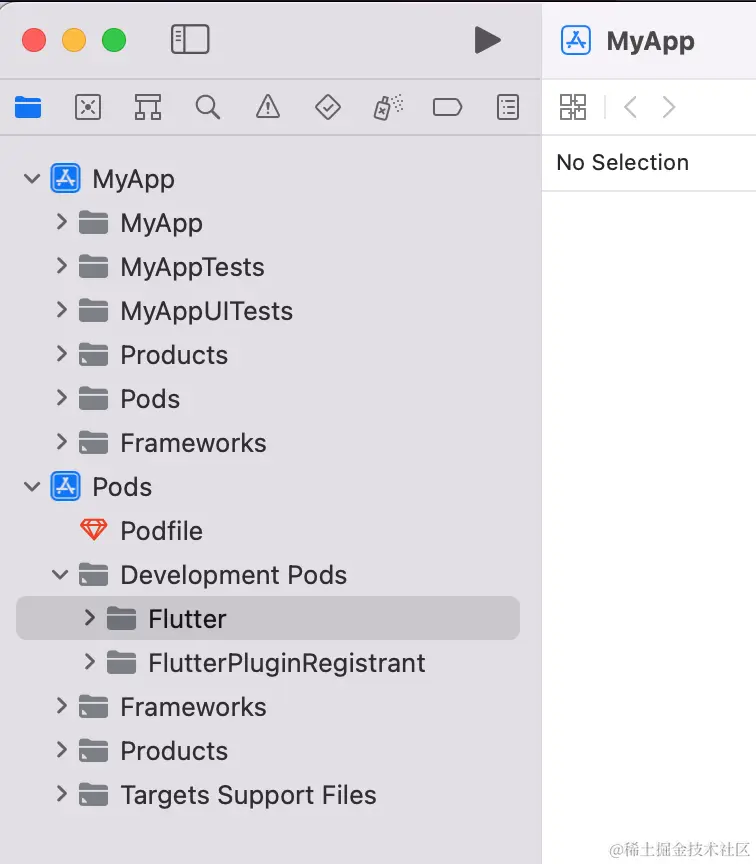Select the Podfile in navigator
Image resolution: width=756 pixels, height=864 pixels.
(160, 531)
